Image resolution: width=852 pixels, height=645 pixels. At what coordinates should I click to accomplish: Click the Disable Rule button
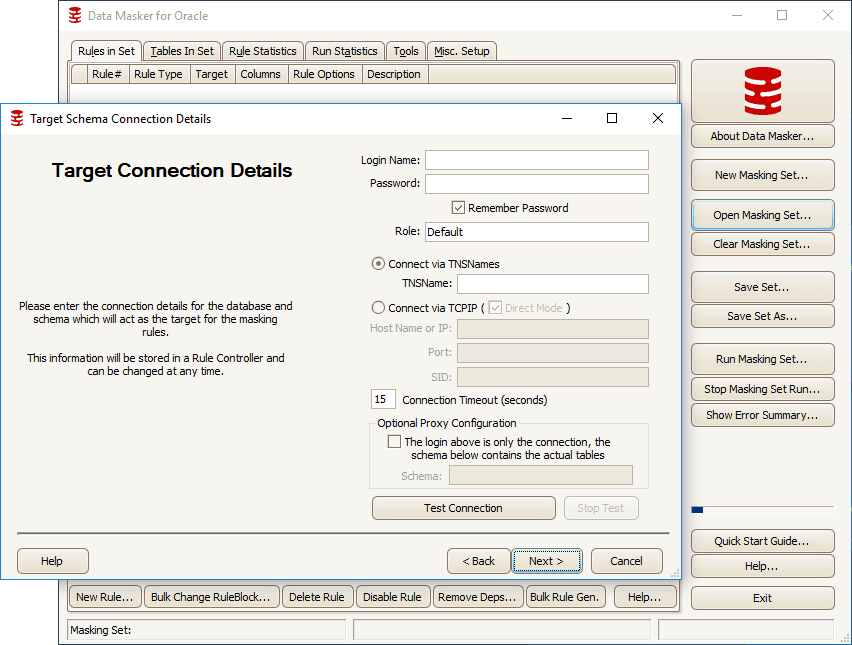[x=392, y=597]
